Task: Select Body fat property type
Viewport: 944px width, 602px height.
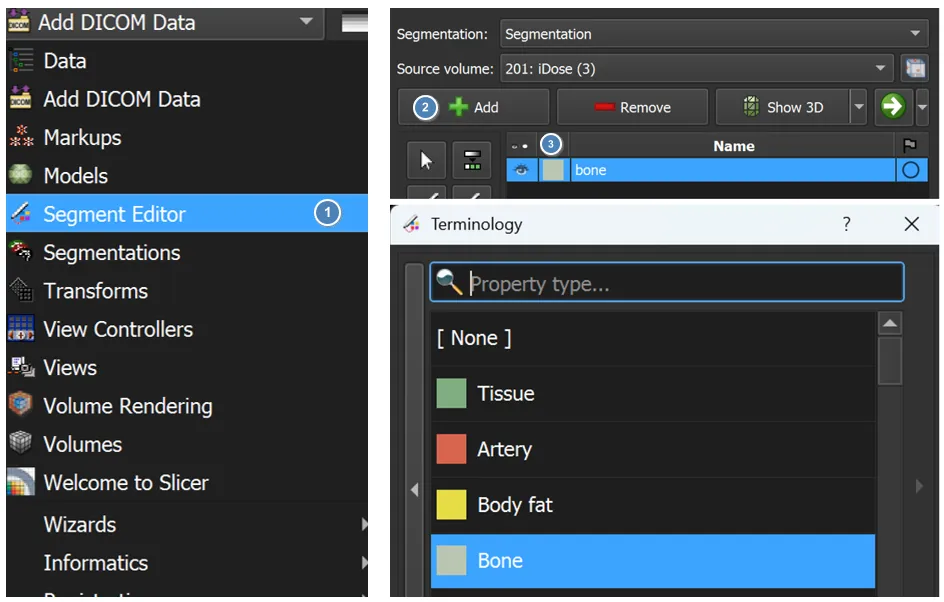Action: click(653, 504)
